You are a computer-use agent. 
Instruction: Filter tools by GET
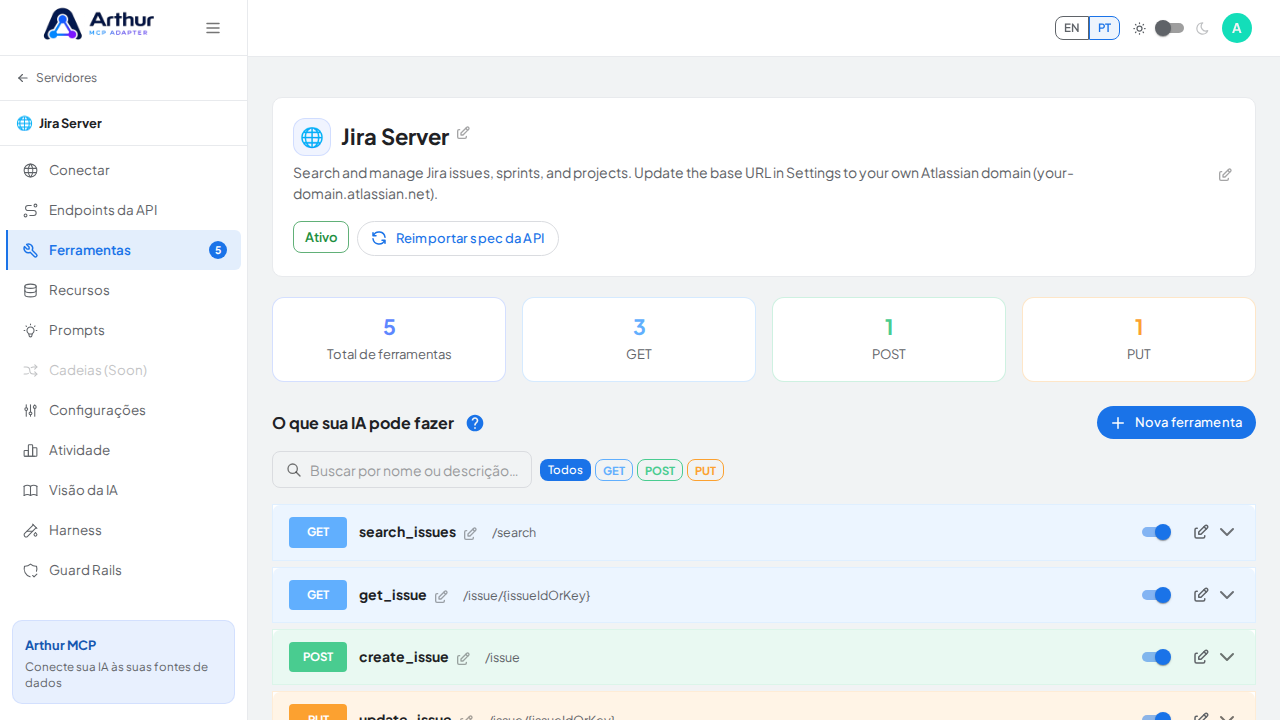point(614,470)
